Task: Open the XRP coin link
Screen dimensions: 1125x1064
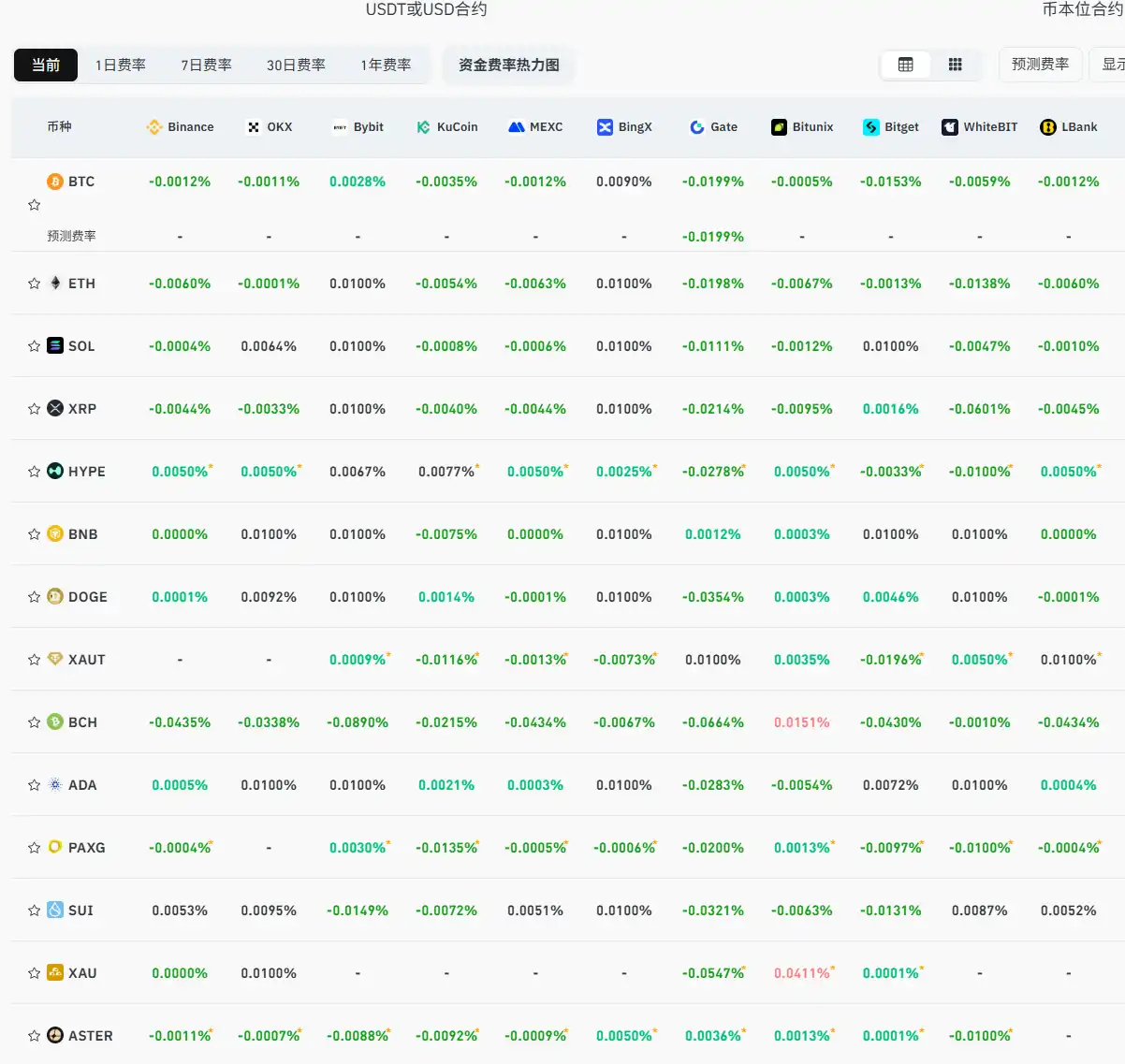Action: (x=81, y=409)
